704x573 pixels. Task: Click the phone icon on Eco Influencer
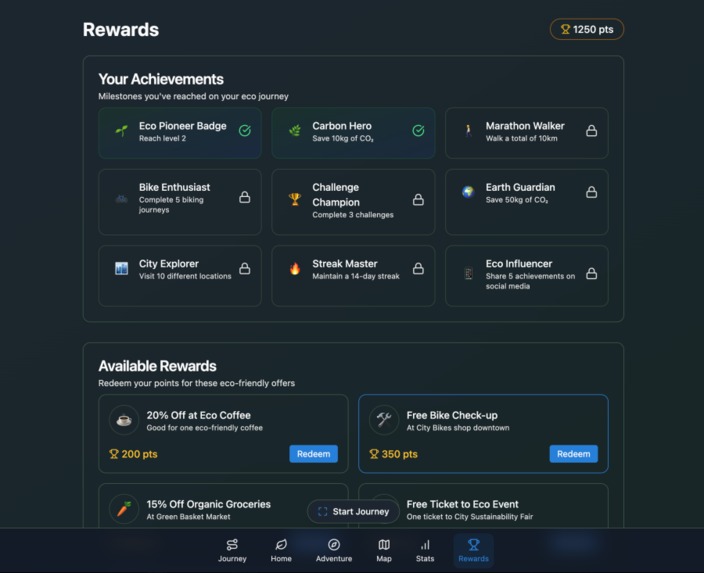click(x=468, y=273)
